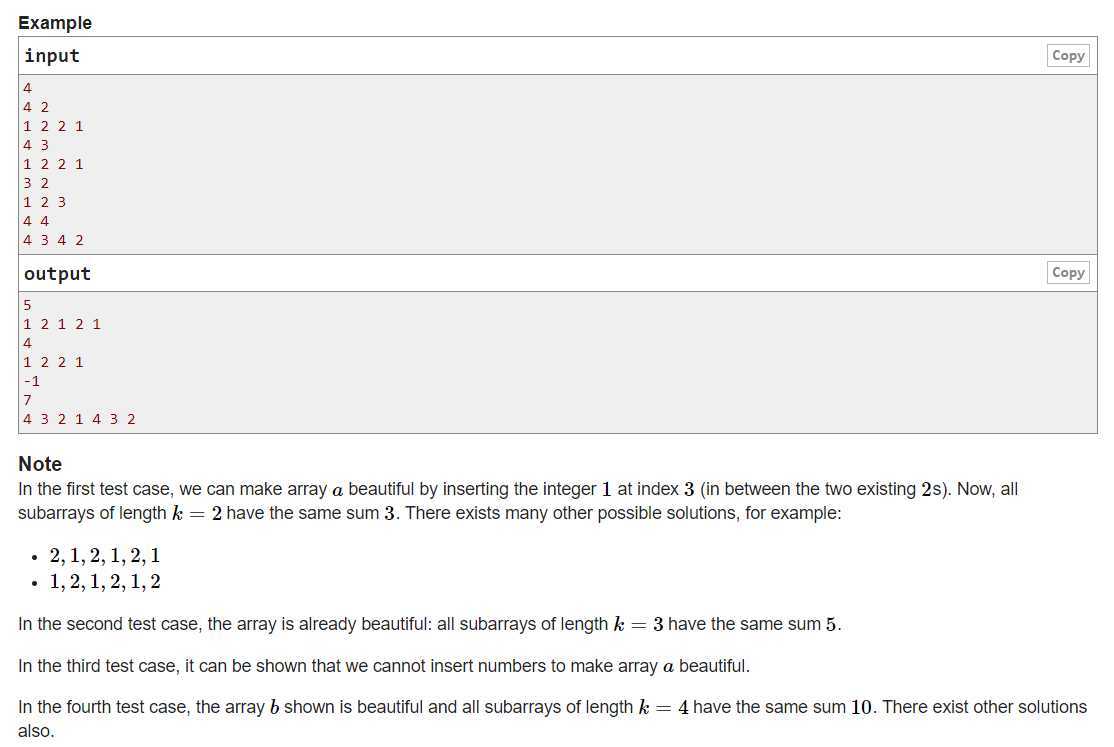Select input line '1 2 3'
Image resolution: width=1114 pixels, height=747 pixels.
(44, 202)
